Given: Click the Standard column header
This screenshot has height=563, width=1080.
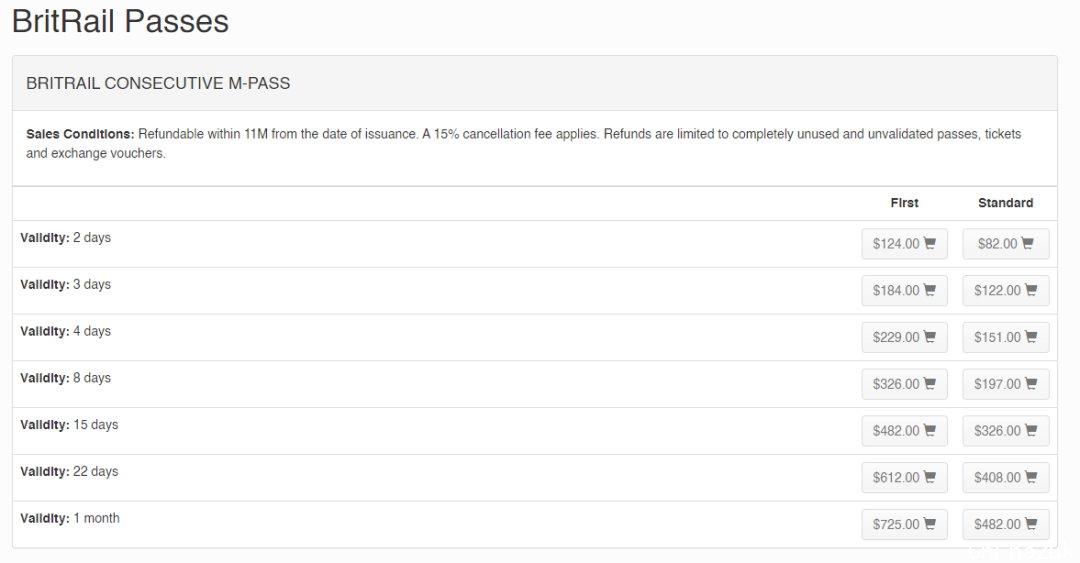Looking at the screenshot, I should [1006, 203].
